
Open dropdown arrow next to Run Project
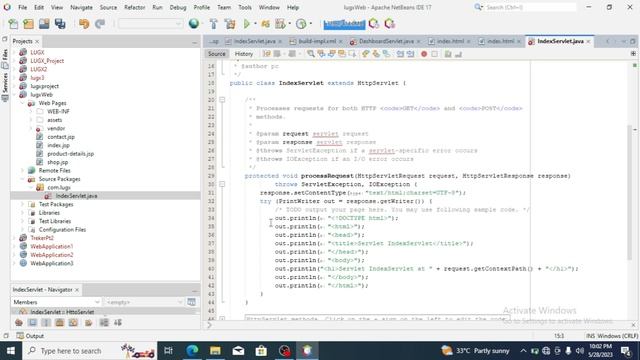coord(256,24)
